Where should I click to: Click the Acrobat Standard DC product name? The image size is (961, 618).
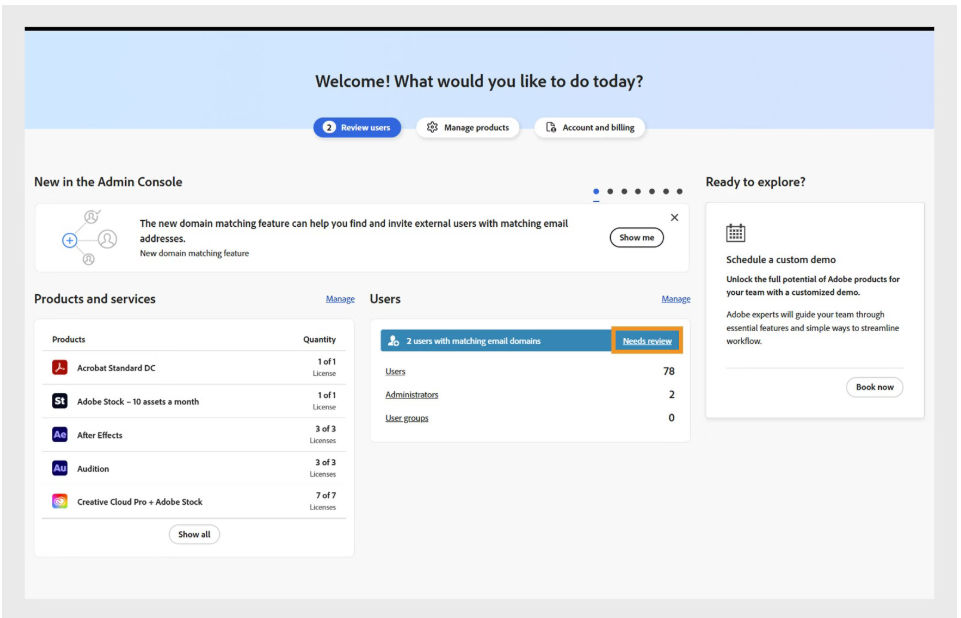click(116, 368)
